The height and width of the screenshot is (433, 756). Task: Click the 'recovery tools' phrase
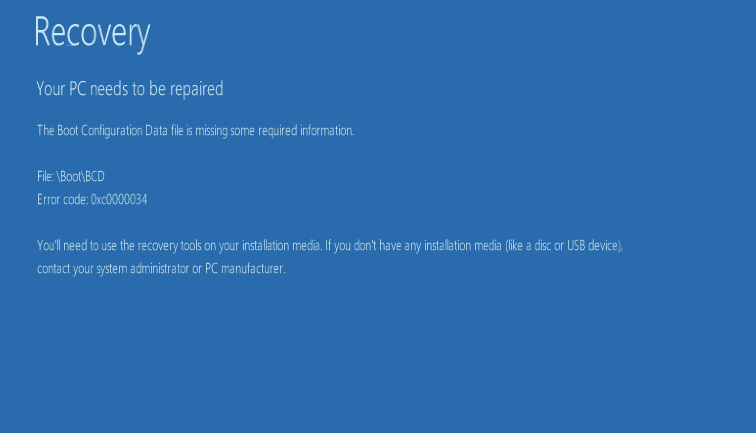tap(165, 245)
